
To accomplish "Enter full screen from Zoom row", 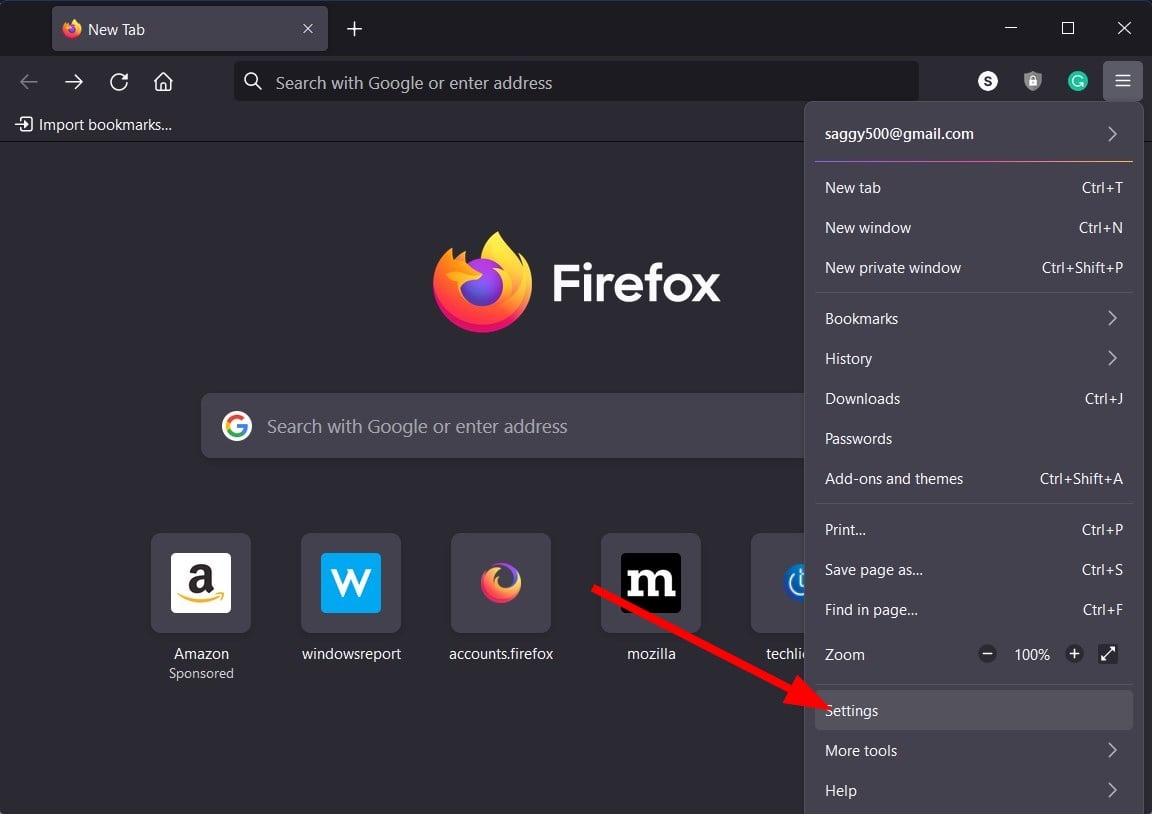I will point(1108,654).
